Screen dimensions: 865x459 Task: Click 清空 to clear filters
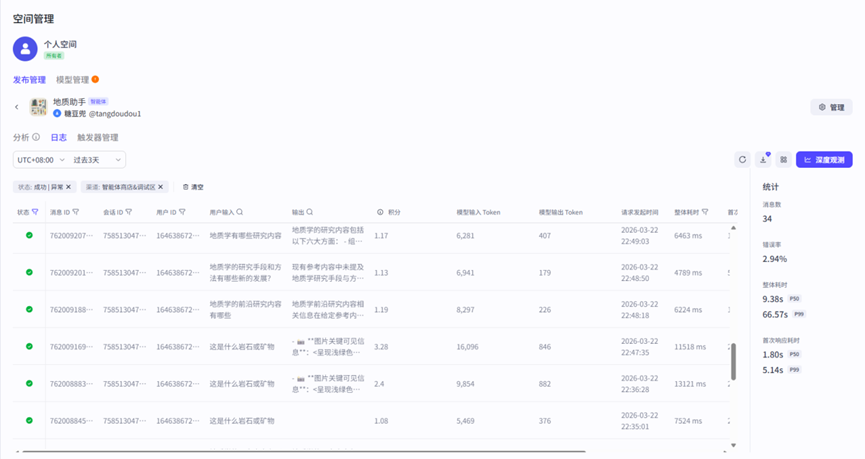193,187
